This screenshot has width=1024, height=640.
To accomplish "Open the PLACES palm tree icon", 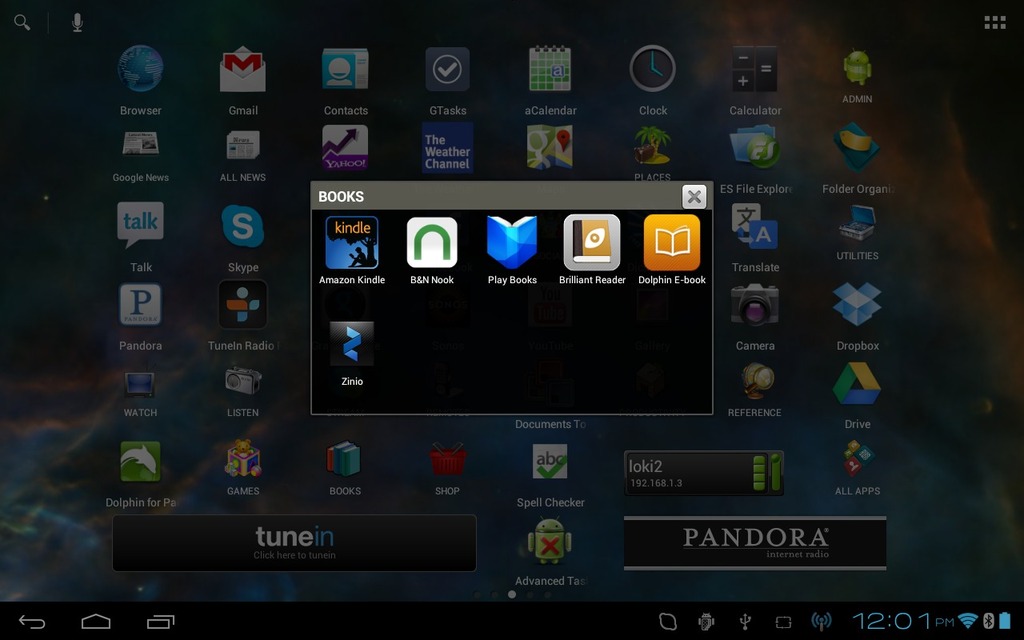I will tap(652, 145).
